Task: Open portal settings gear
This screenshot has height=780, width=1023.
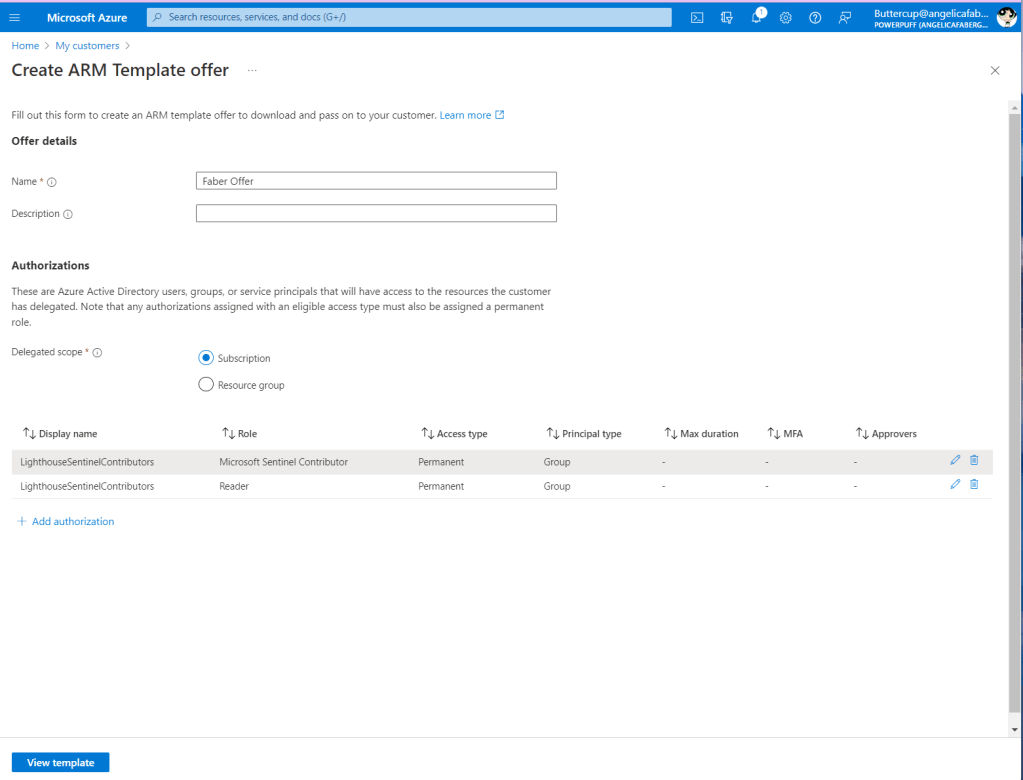Action: (x=786, y=17)
